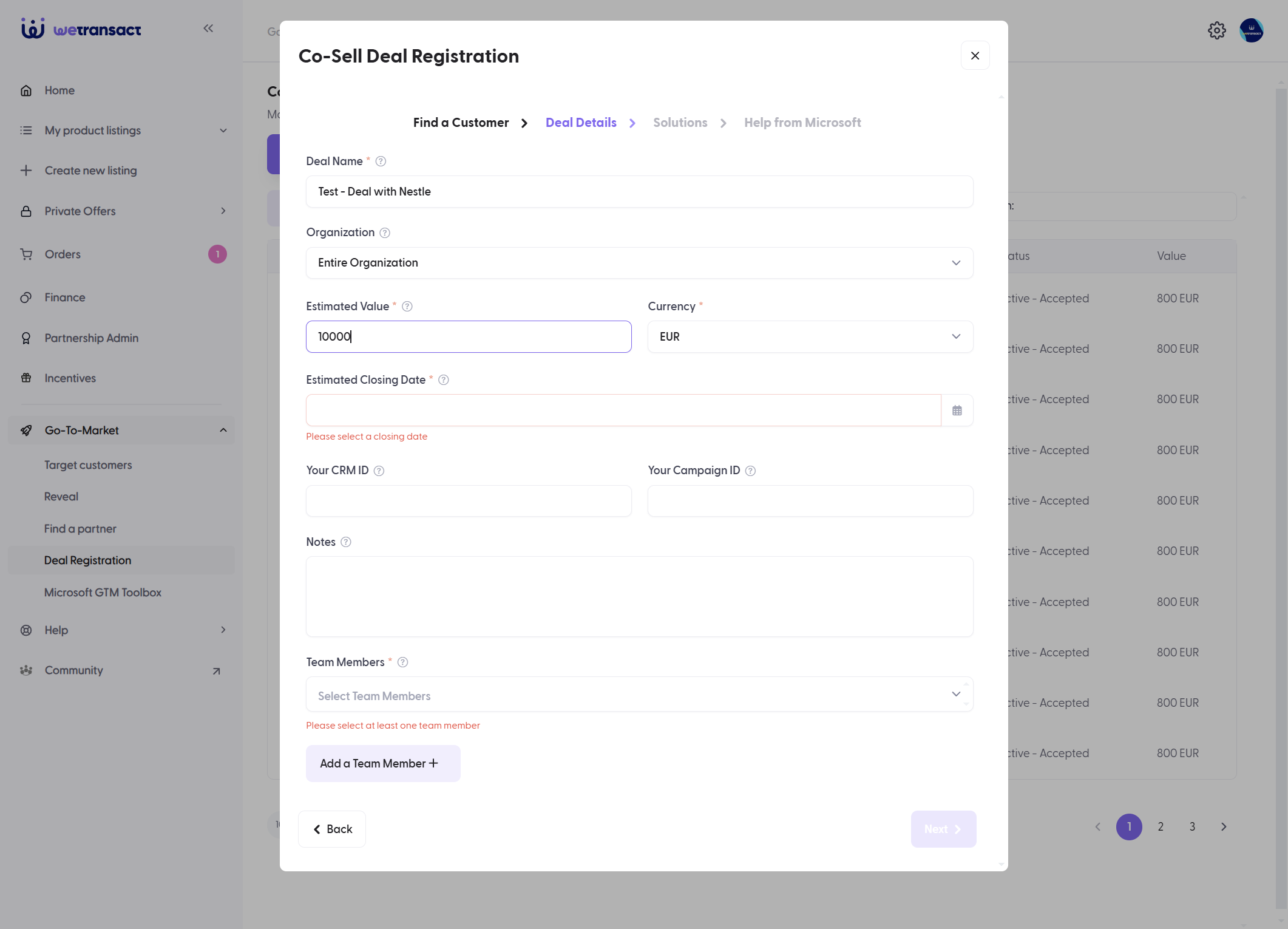Open Reveal page
1288x929 pixels.
click(x=61, y=497)
